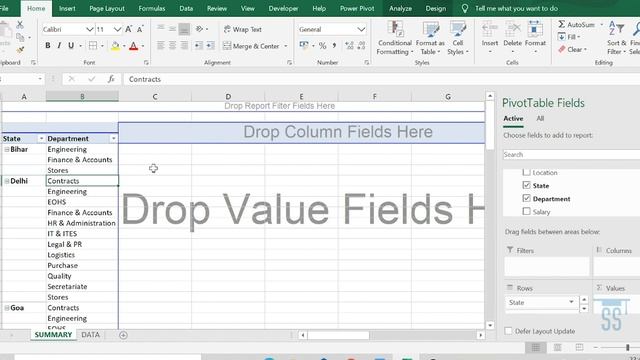The height and width of the screenshot is (360, 640).
Task: Click the Format Painter brush
Action: [x=20, y=50]
